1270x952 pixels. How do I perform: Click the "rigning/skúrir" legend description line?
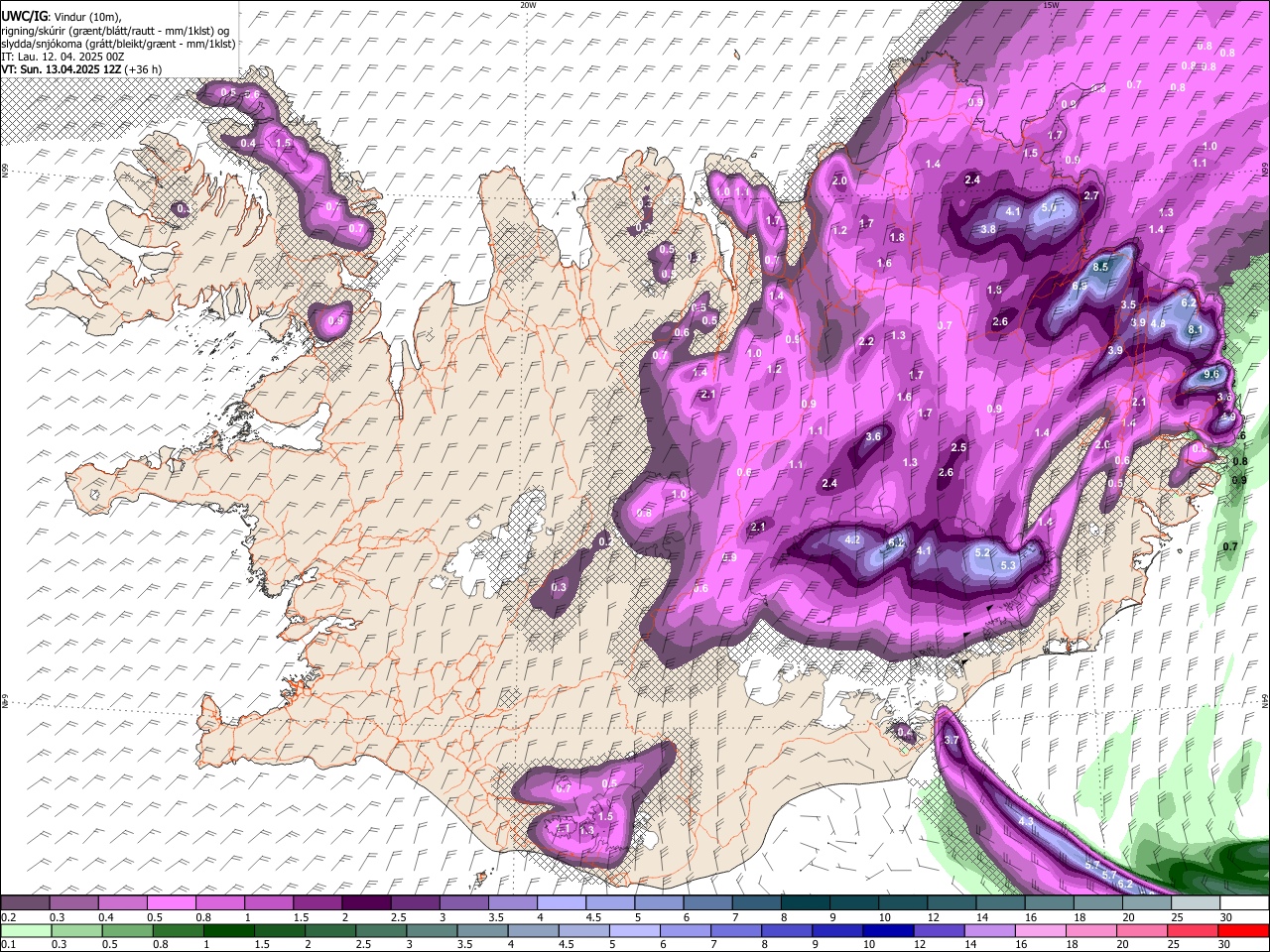click(114, 30)
